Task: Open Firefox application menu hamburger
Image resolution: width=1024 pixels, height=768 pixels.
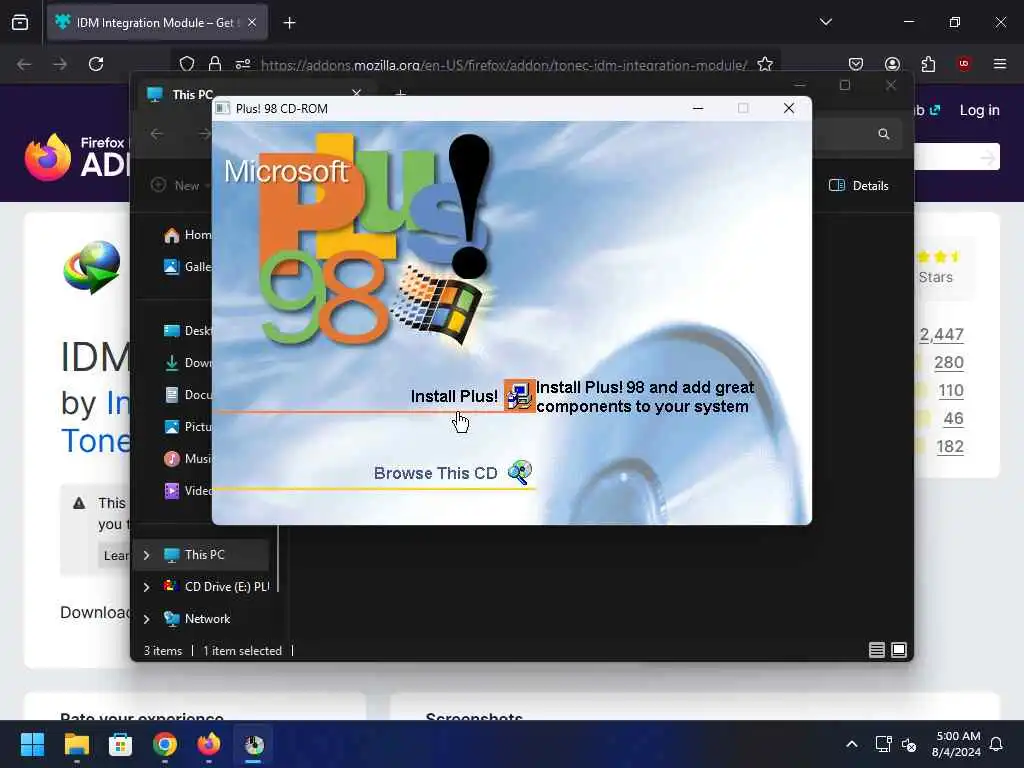Action: pos(999,64)
